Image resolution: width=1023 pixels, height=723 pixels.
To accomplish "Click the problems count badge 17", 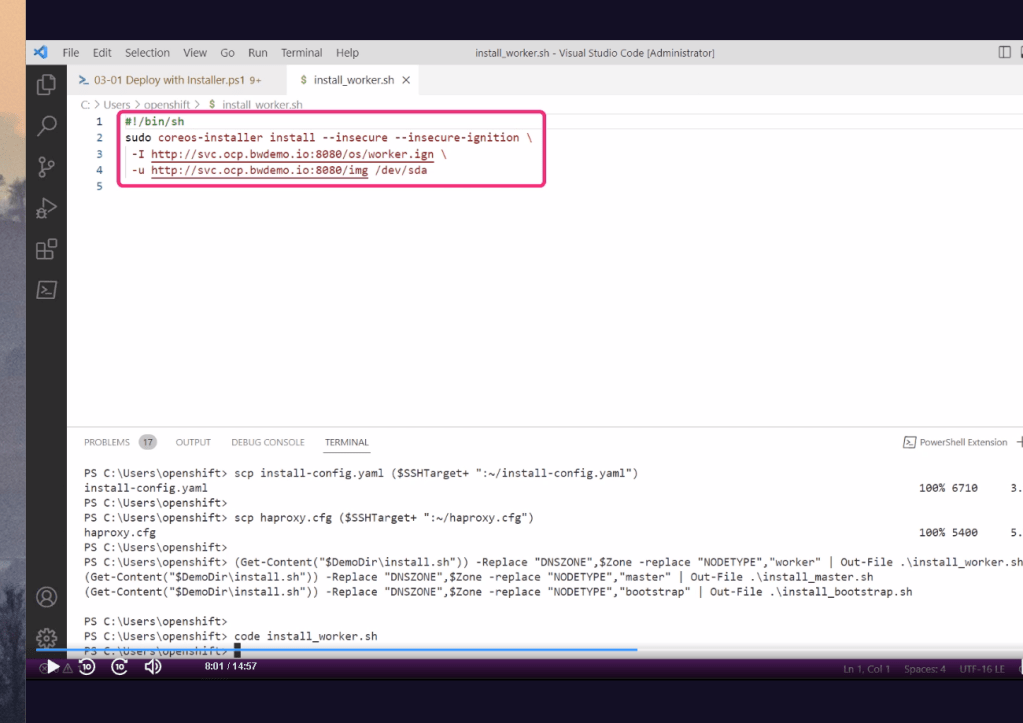I will pos(148,442).
